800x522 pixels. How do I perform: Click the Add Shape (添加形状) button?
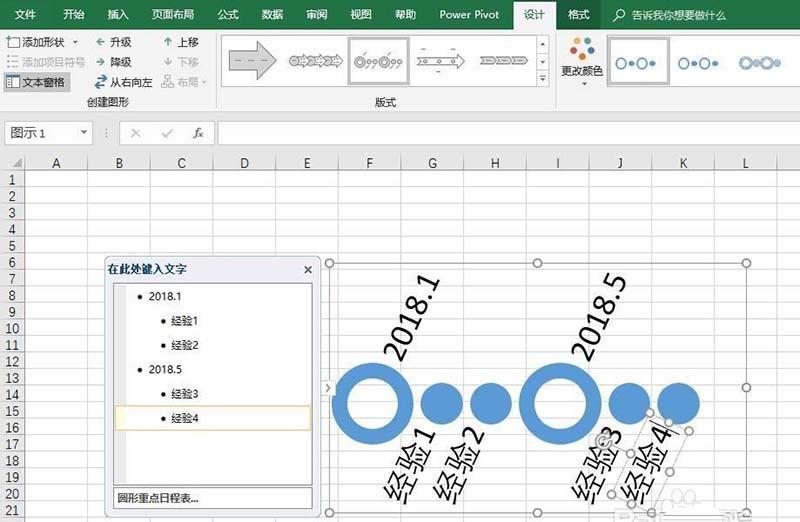pyautogui.click(x=36, y=42)
